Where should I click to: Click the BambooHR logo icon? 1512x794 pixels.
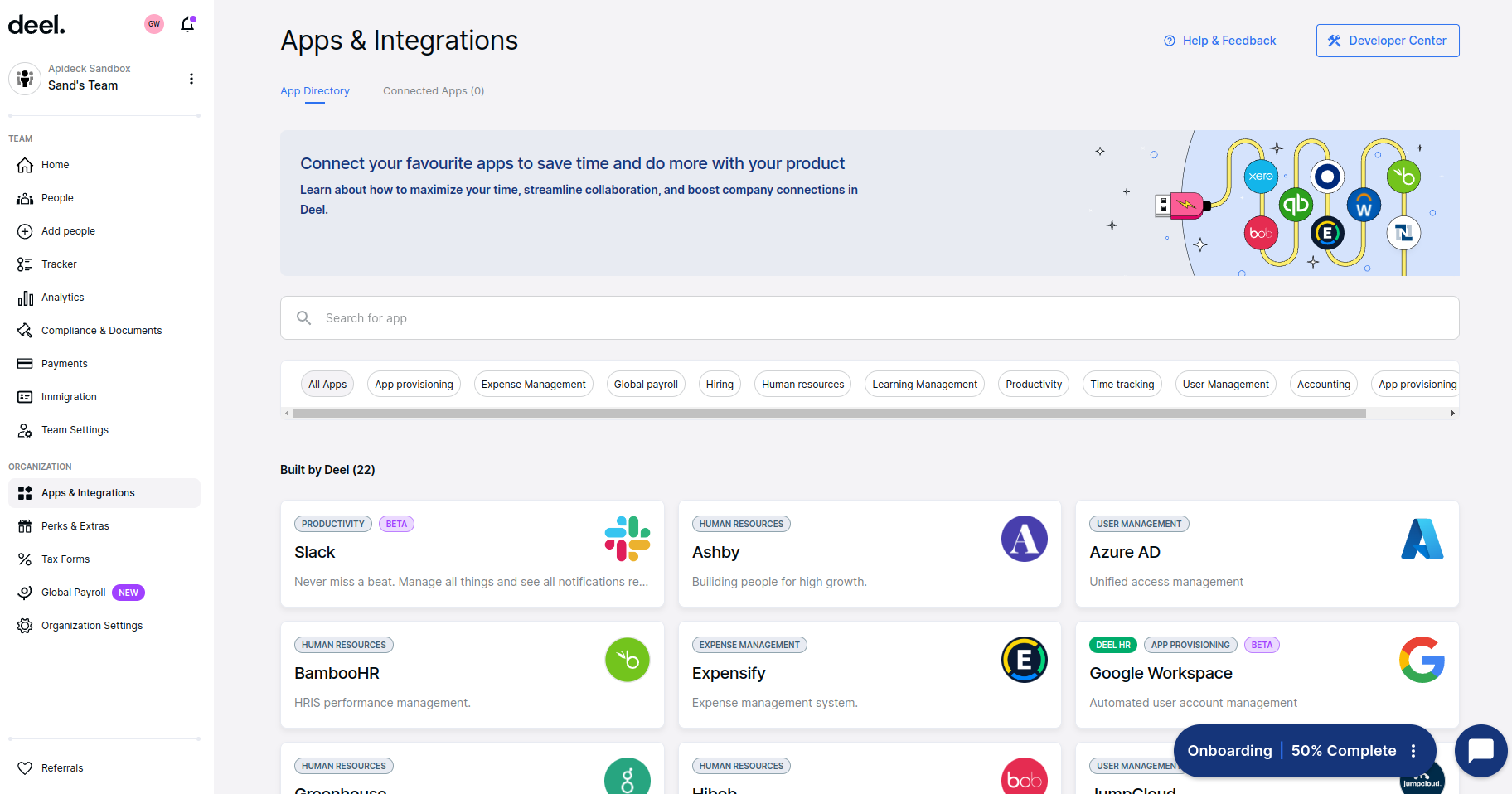pyautogui.click(x=628, y=660)
